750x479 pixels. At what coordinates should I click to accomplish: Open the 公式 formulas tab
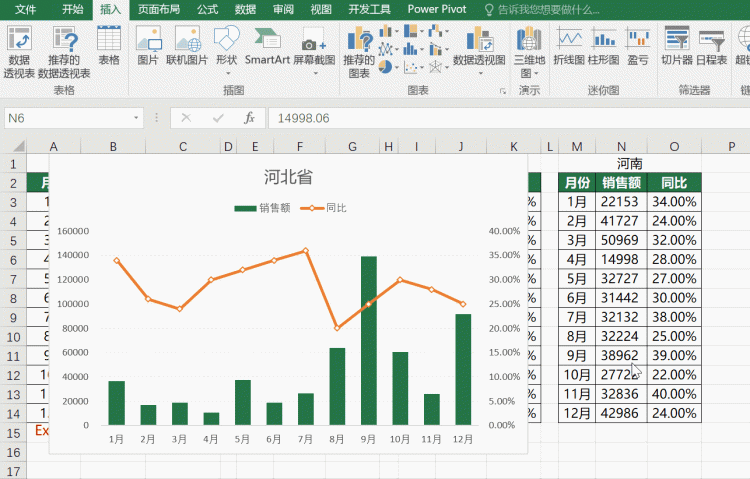(207, 10)
